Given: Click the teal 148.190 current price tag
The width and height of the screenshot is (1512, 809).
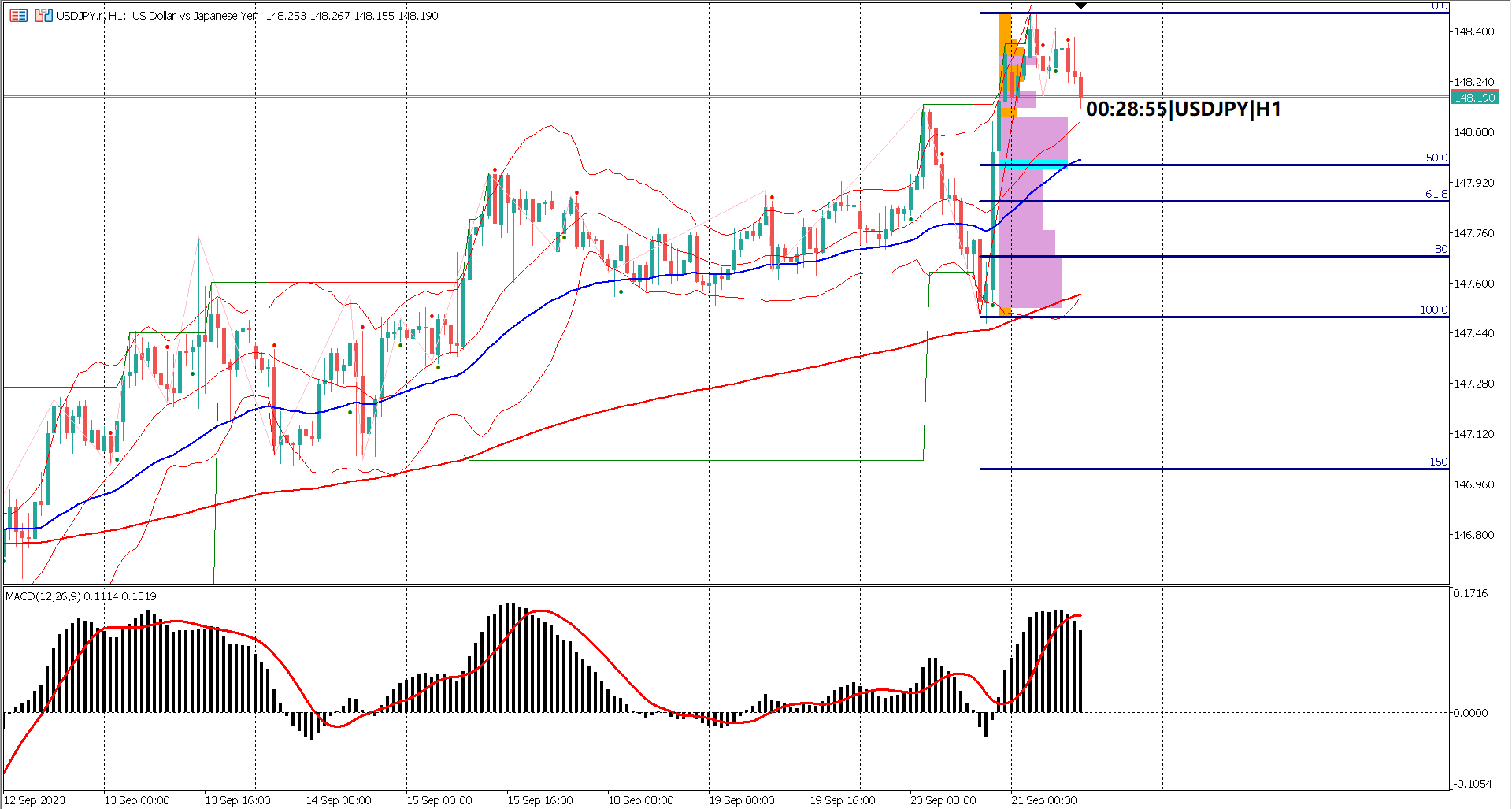Looking at the screenshot, I should pos(1477,98).
